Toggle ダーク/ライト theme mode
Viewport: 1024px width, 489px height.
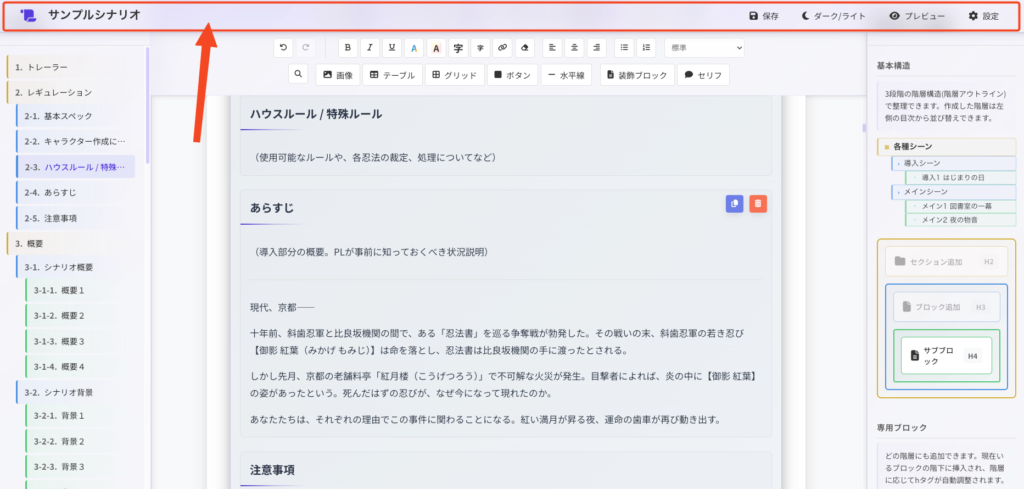tap(833, 16)
